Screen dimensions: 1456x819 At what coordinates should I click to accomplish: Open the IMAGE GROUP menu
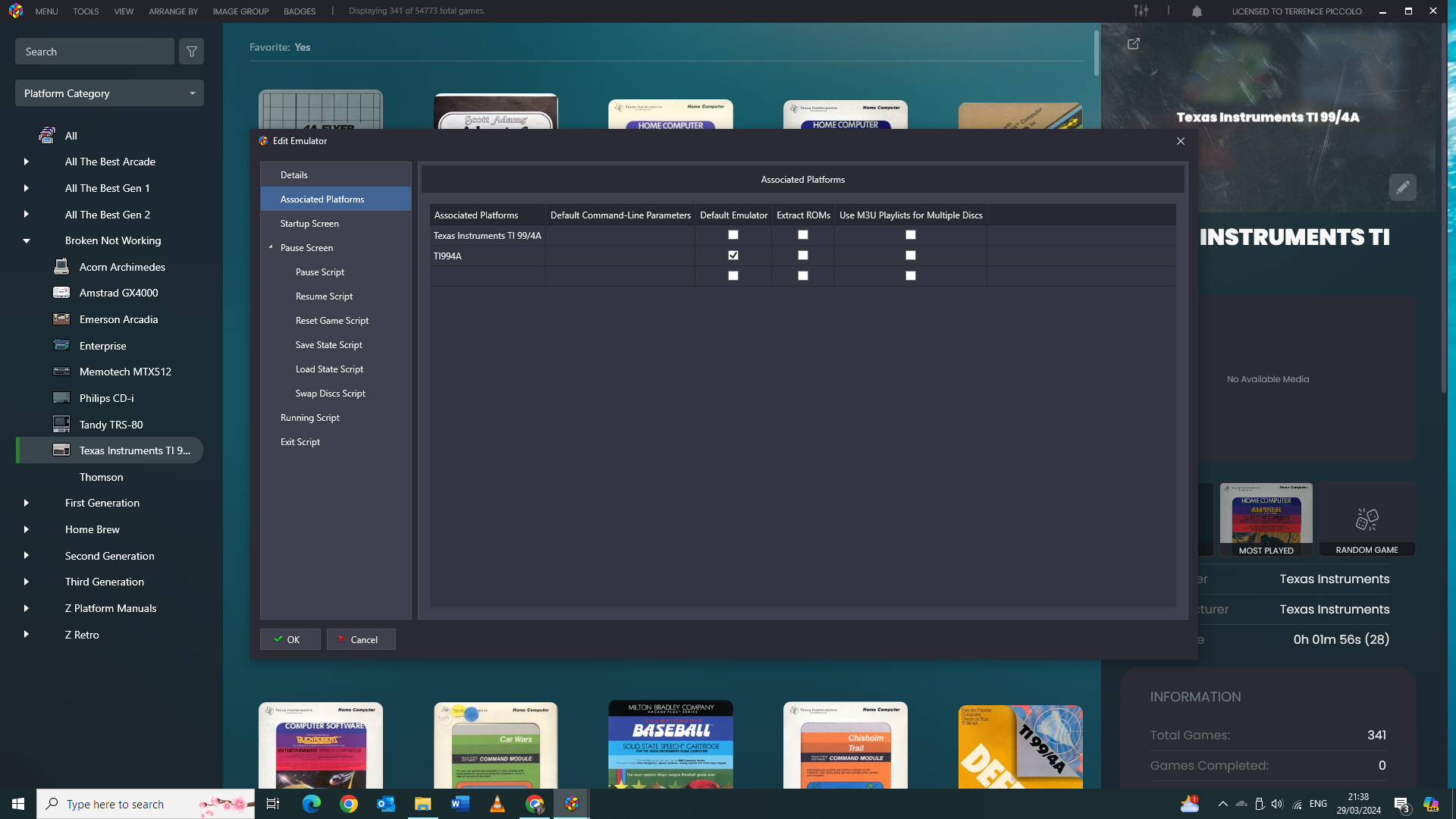click(x=240, y=11)
